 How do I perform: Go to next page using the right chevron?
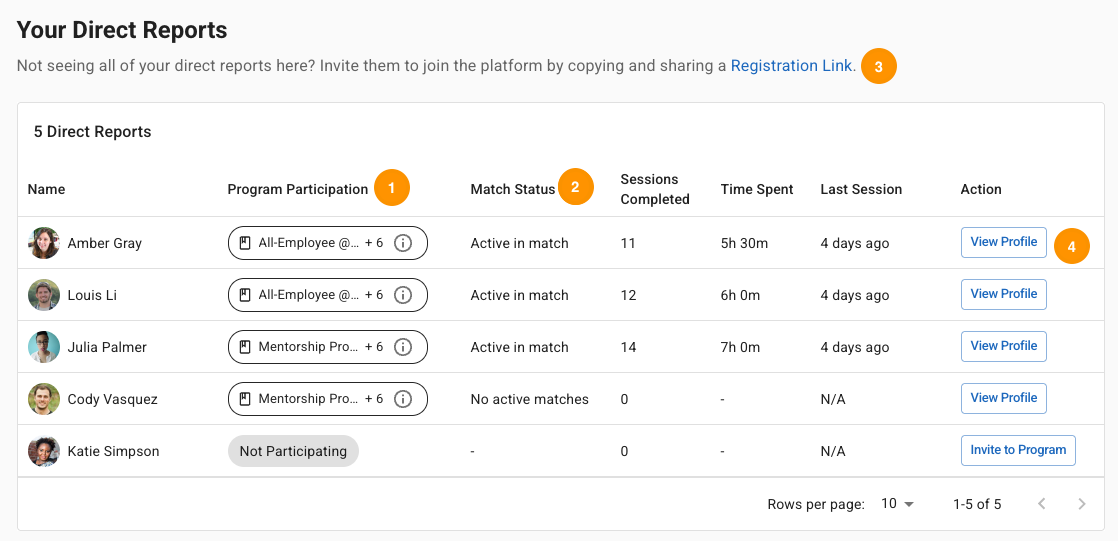(1082, 504)
